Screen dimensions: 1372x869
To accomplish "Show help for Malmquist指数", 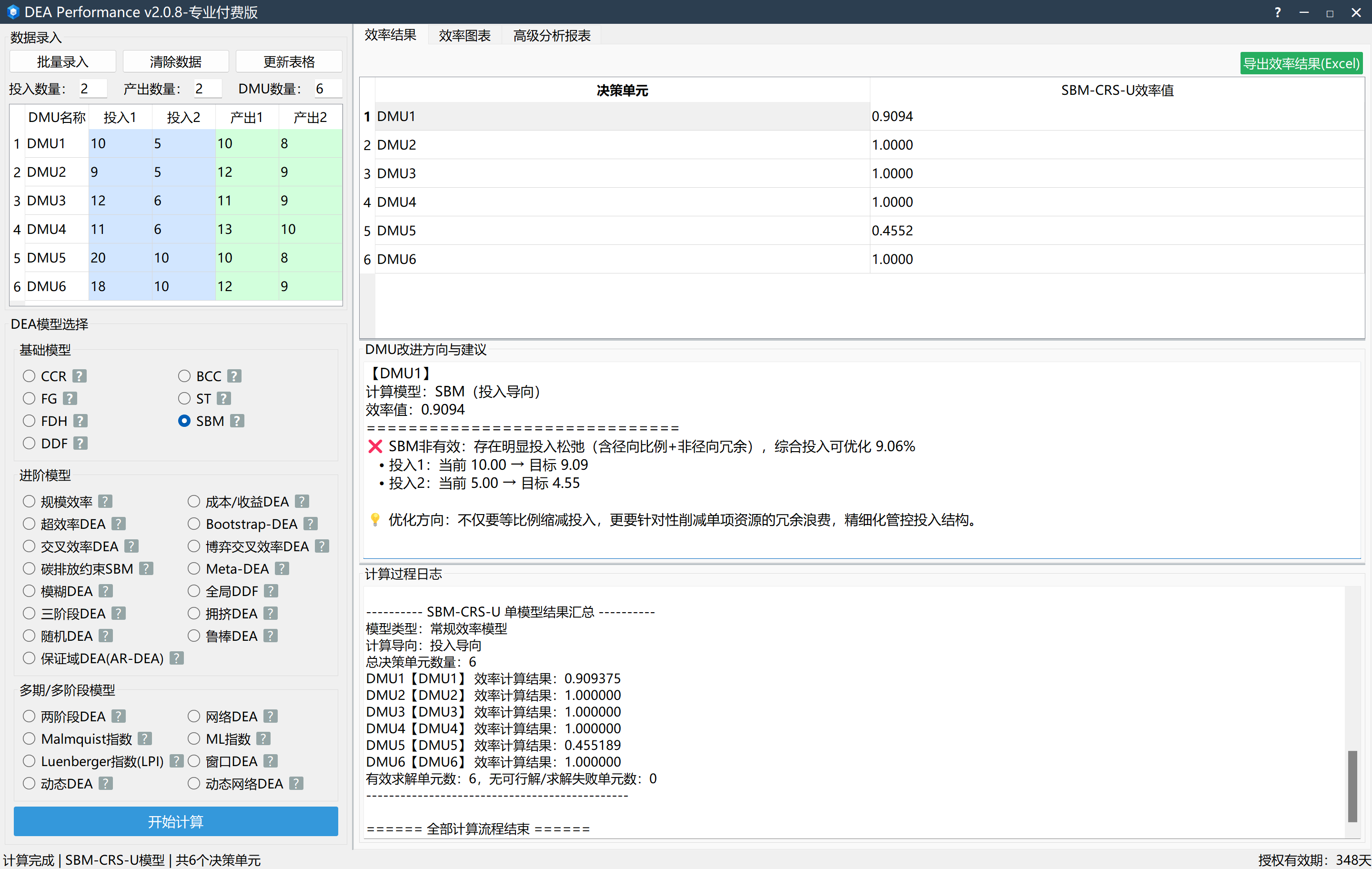I will (145, 738).
